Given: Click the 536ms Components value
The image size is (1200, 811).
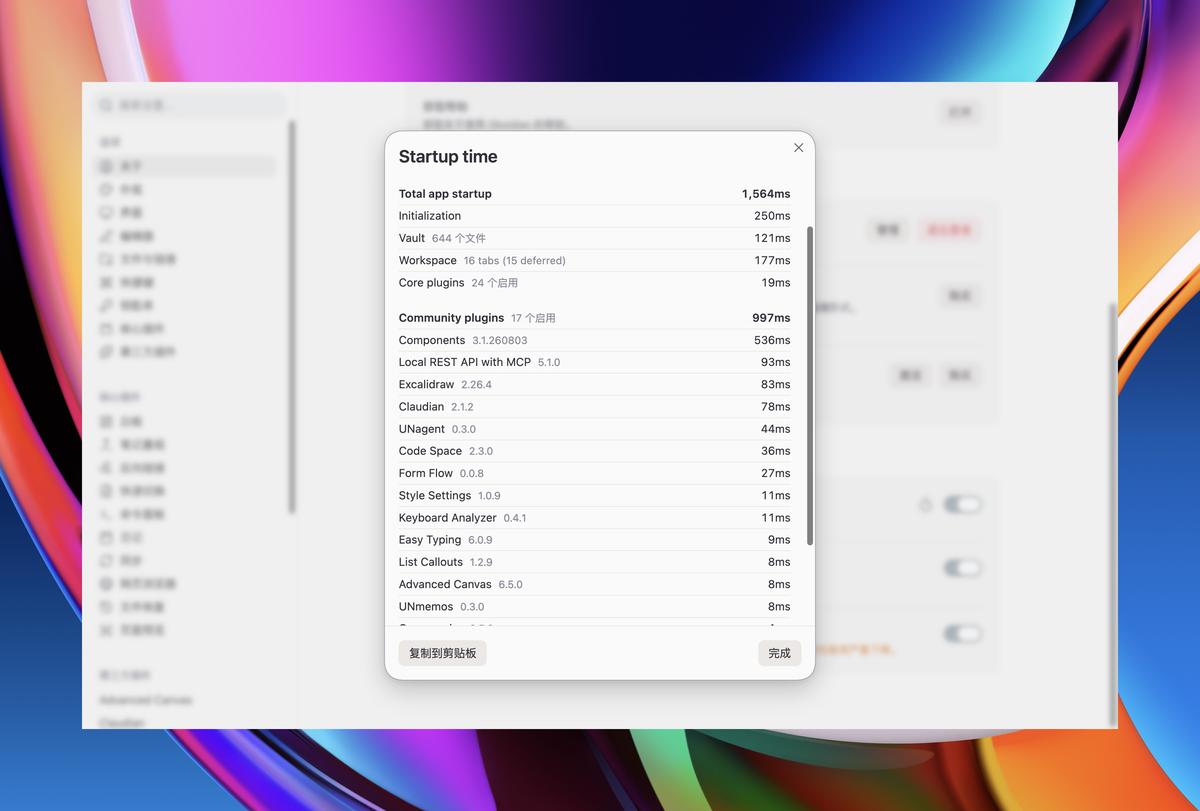Looking at the screenshot, I should 772,340.
